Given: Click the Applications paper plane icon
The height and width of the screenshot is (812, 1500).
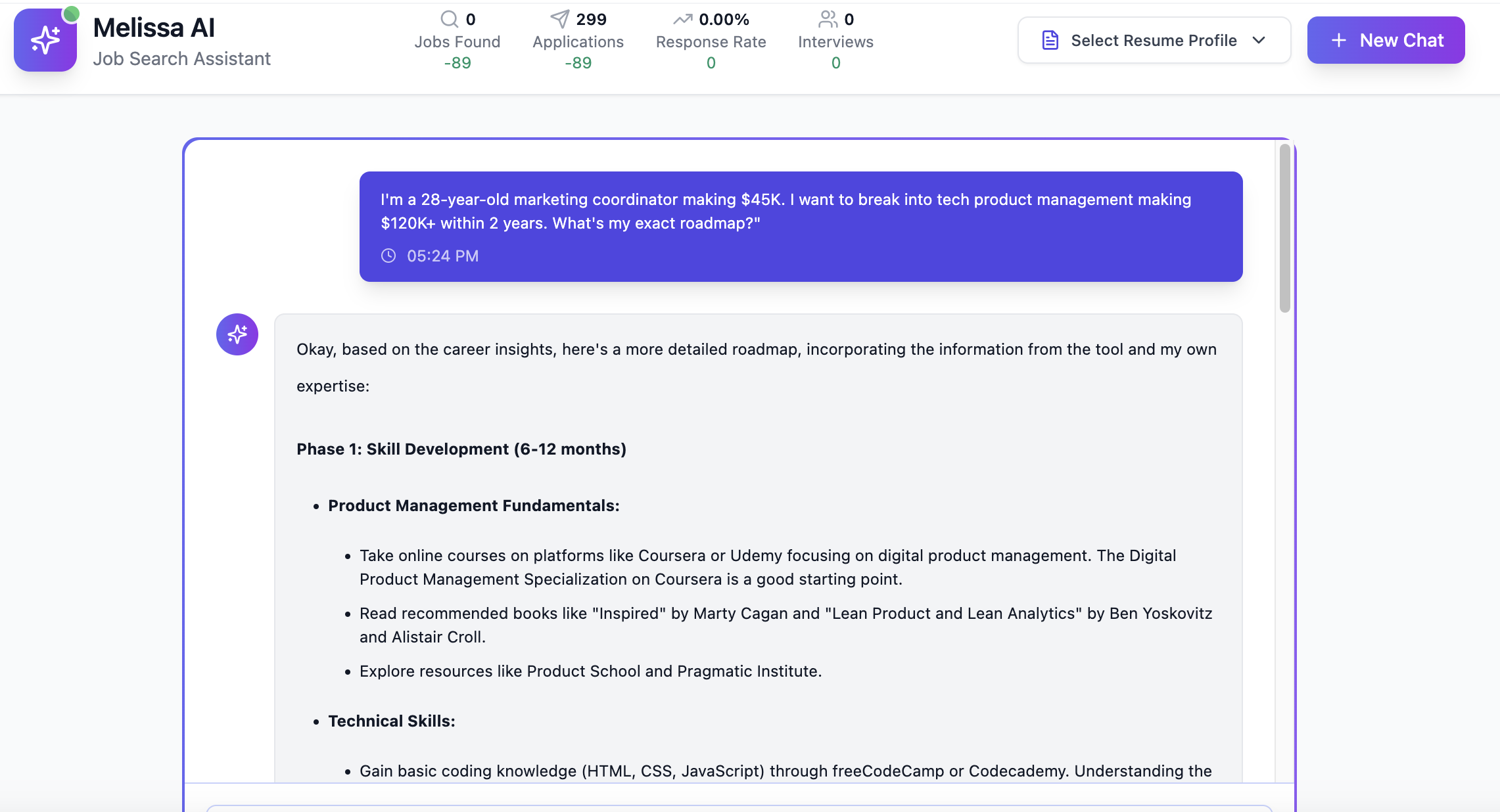Looking at the screenshot, I should [x=559, y=19].
